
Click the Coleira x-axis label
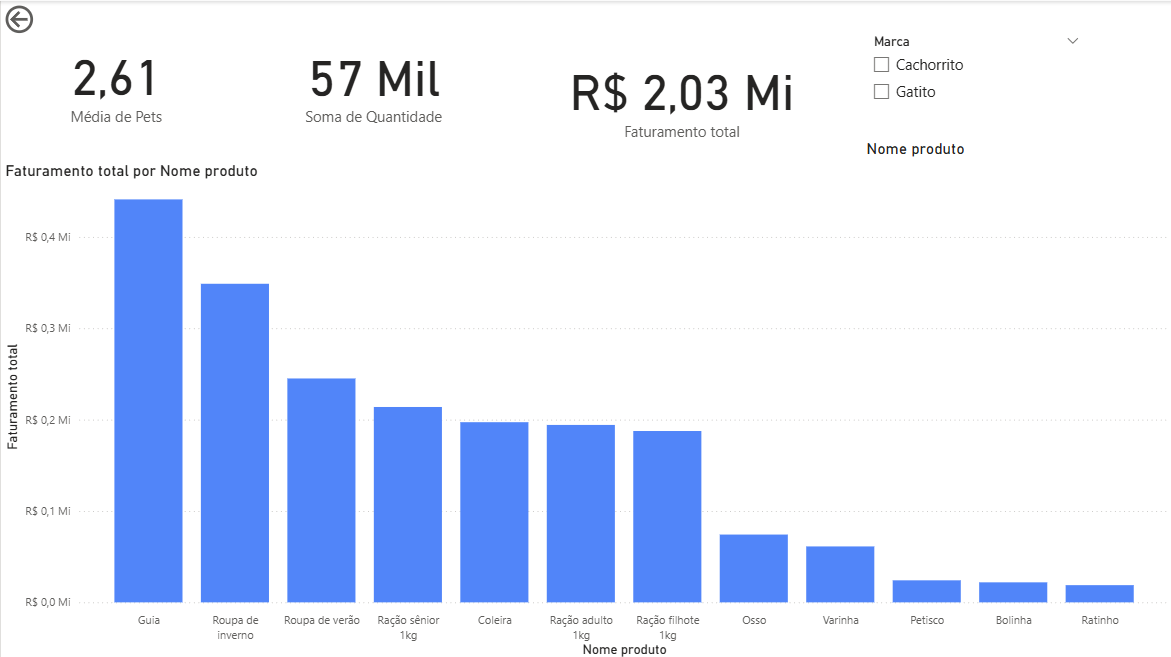[x=494, y=620]
